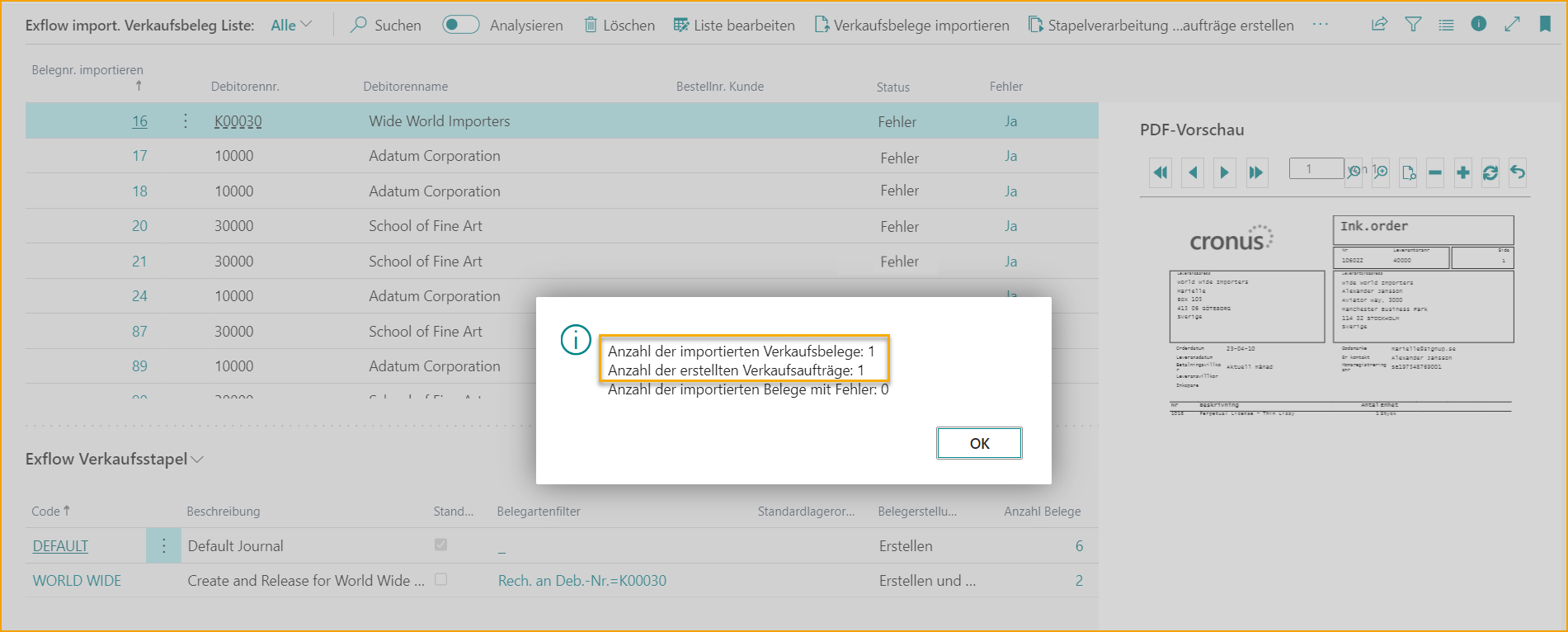This screenshot has height=632, width=1568.
Task: Open the share icon in header
Action: tap(1379, 25)
